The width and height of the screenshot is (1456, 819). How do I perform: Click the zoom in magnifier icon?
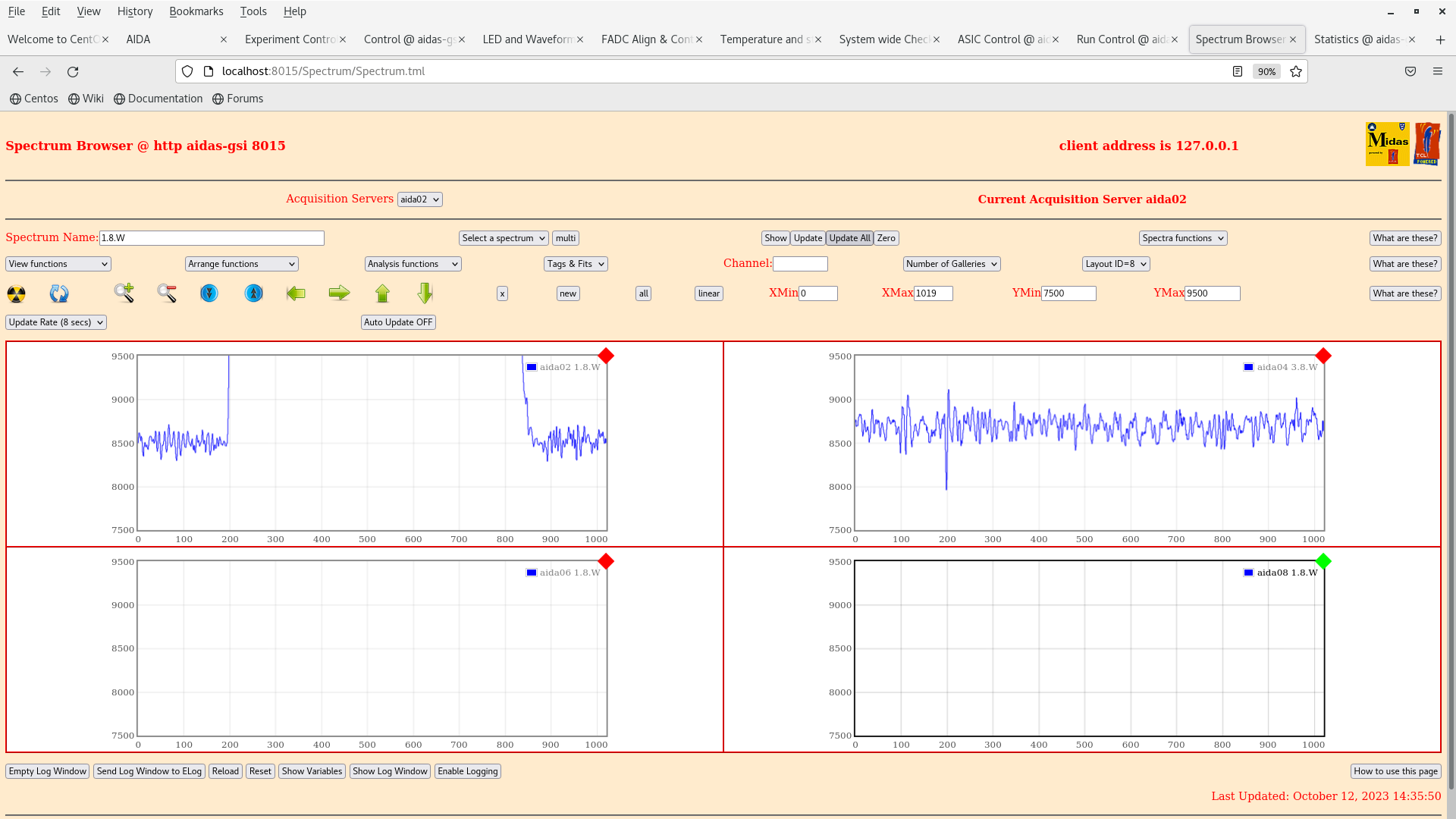pos(124,293)
